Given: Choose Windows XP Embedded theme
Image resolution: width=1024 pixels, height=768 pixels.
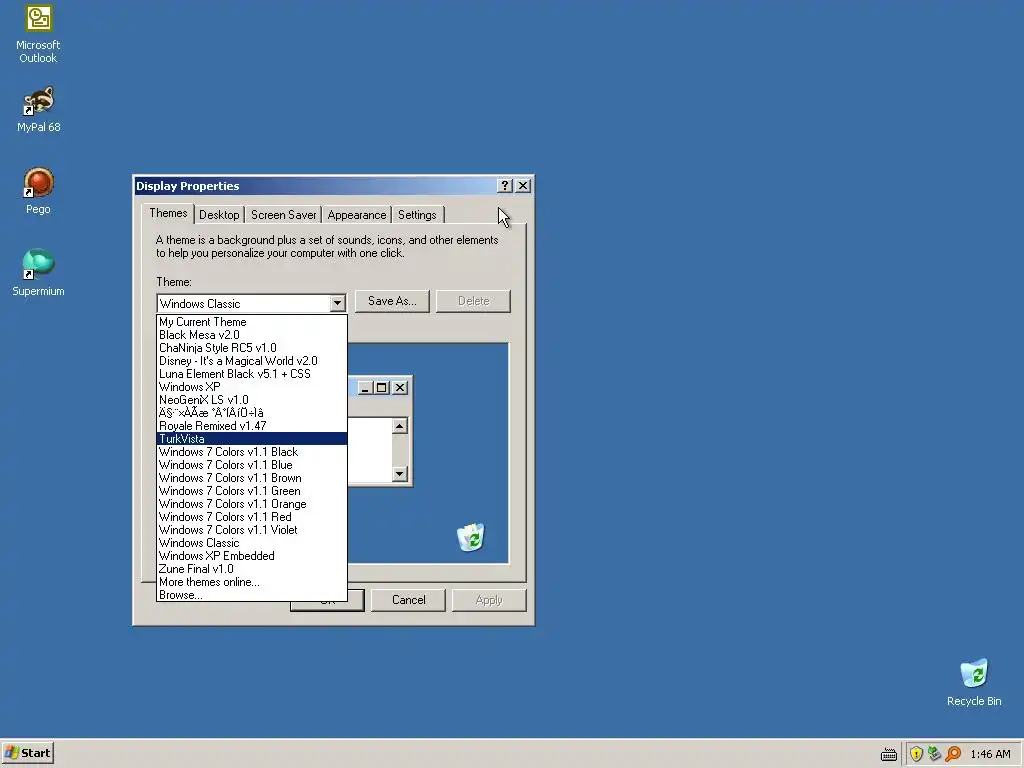Looking at the screenshot, I should (251, 556).
